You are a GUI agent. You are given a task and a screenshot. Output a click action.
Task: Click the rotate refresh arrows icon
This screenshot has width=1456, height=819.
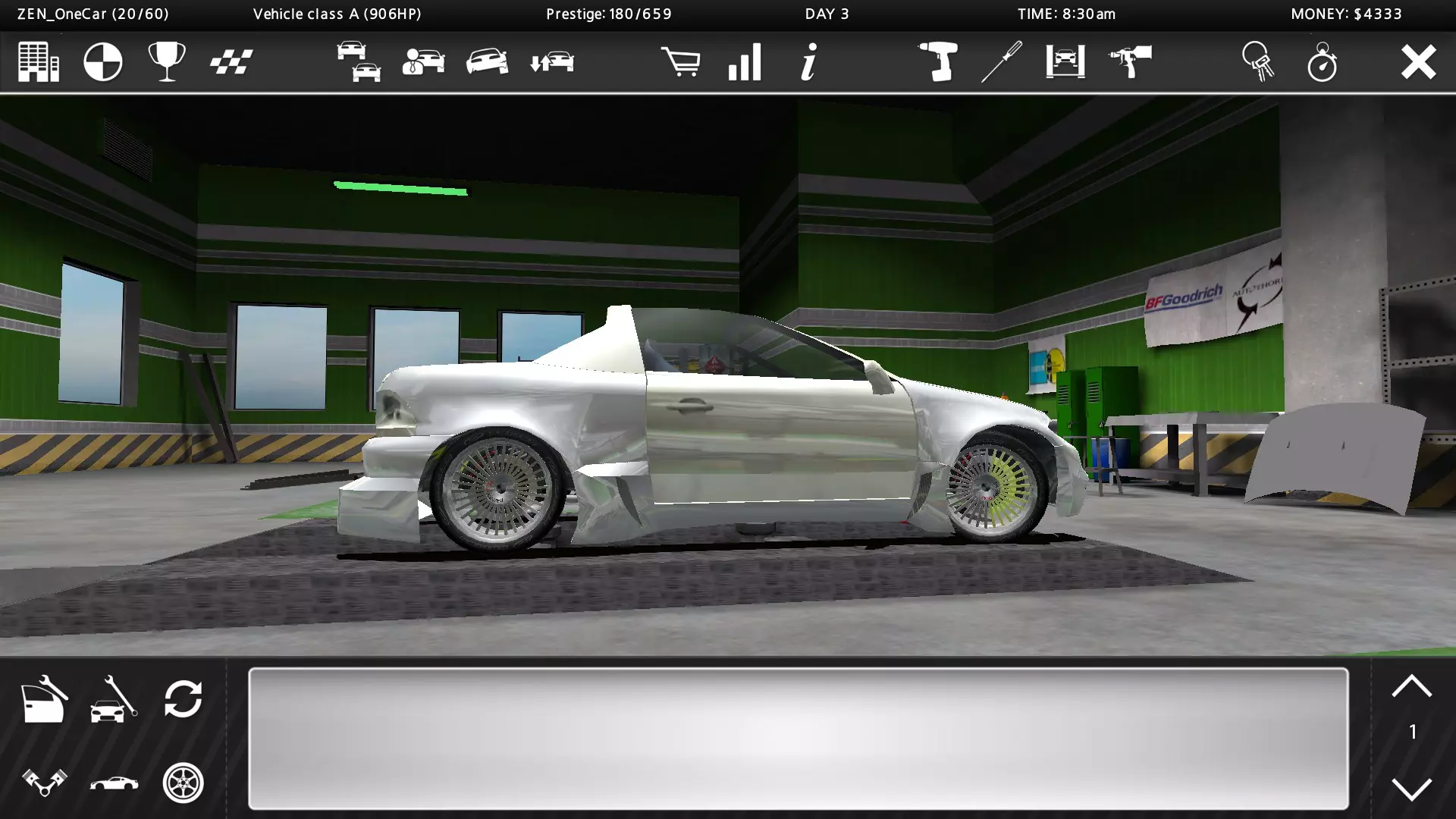click(x=183, y=699)
